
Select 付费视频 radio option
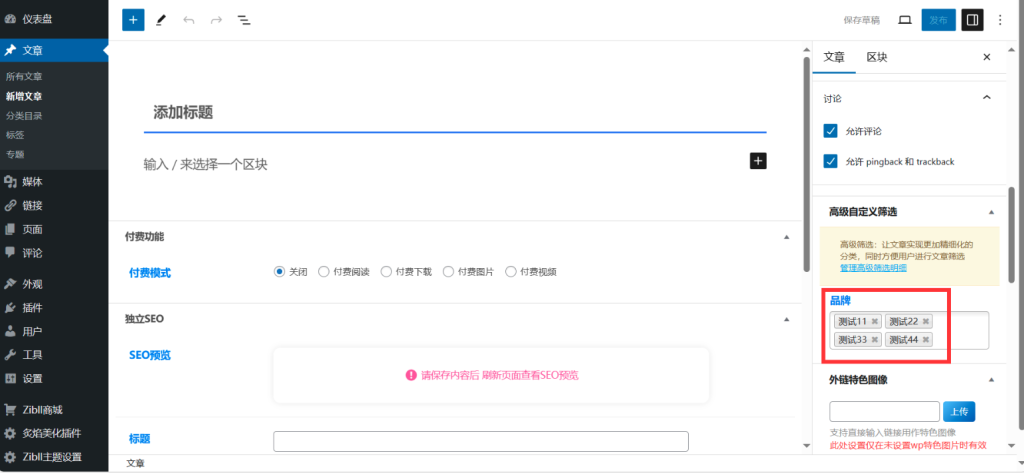point(511,272)
